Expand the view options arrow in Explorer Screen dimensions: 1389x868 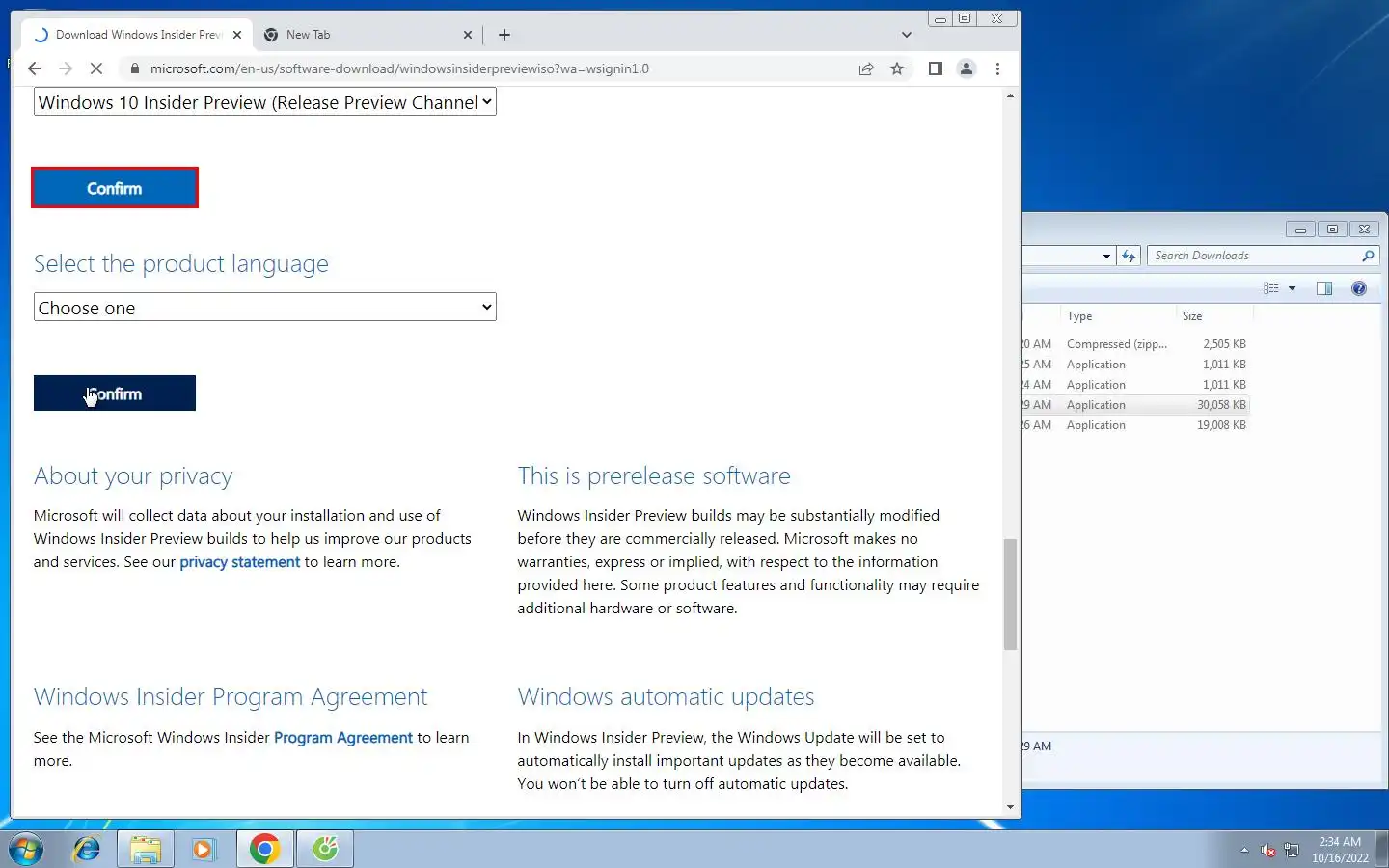pyautogui.click(x=1292, y=288)
